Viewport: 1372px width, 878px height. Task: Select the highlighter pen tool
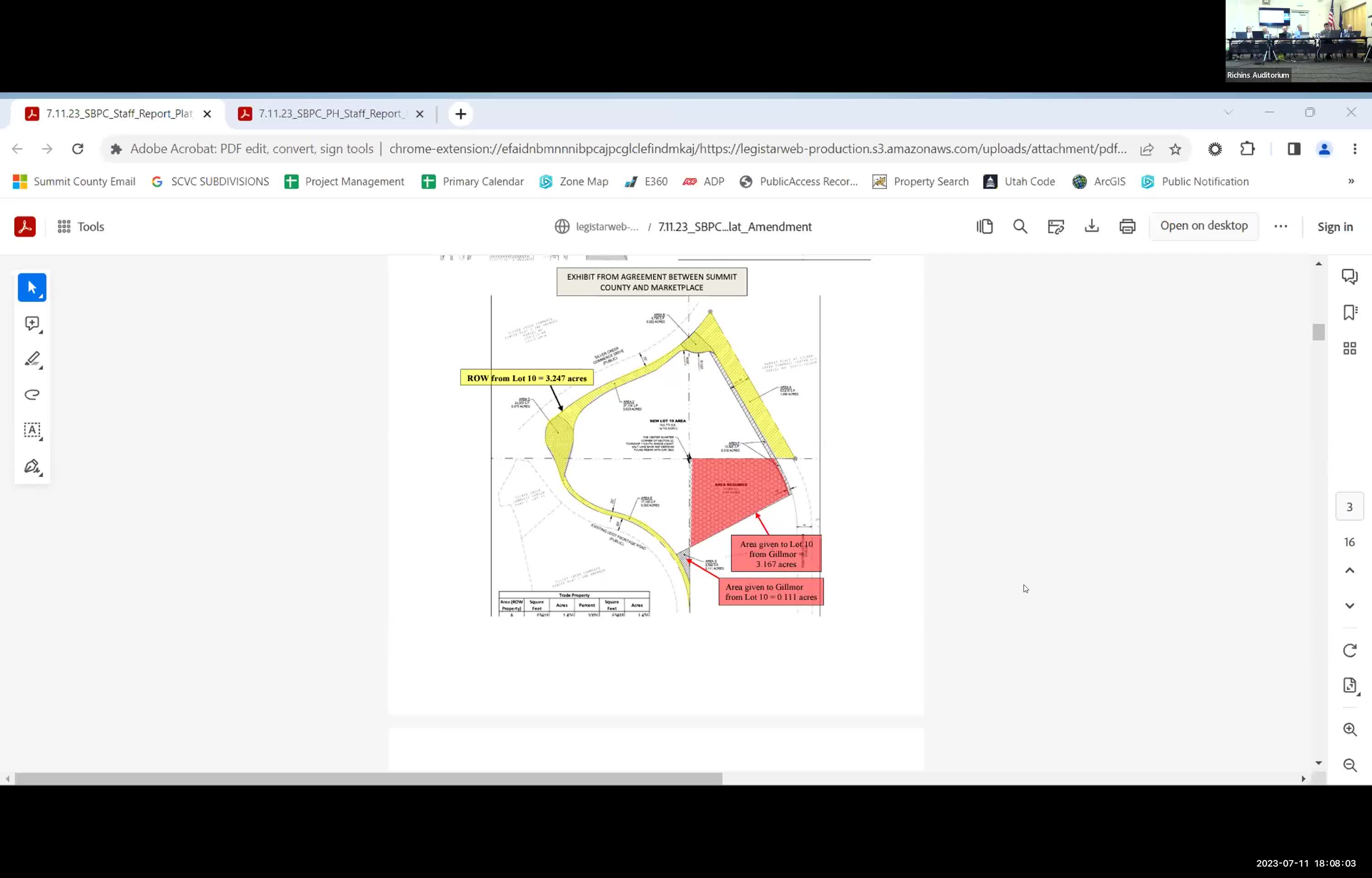click(32, 359)
